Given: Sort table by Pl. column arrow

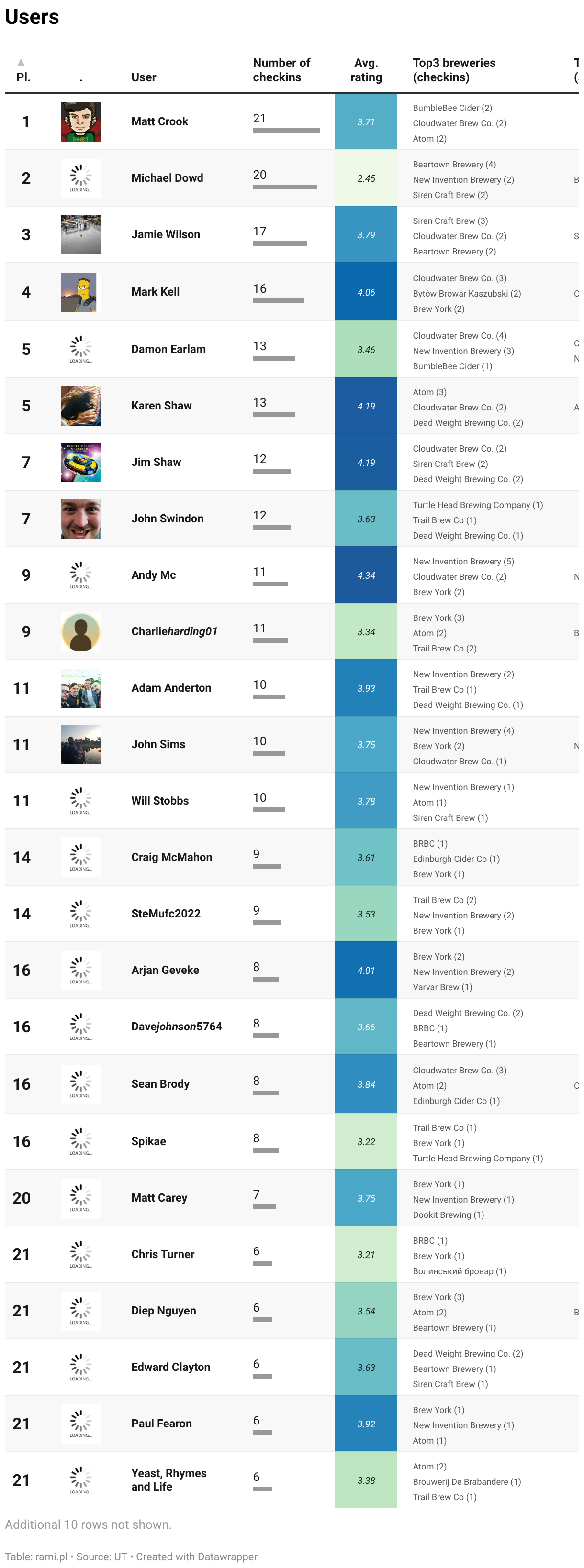Looking at the screenshot, I should [22, 62].
